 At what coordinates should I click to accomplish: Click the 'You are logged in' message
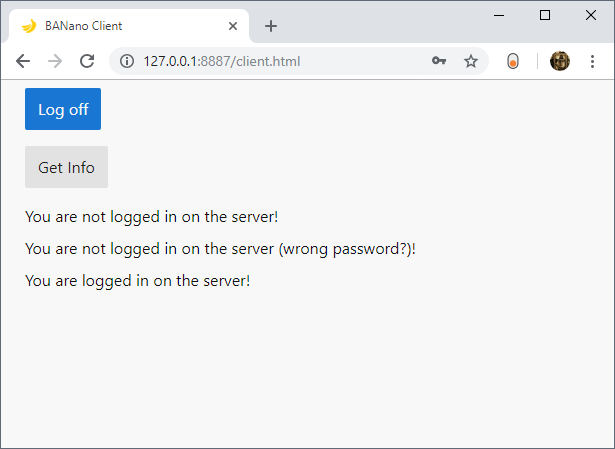click(137, 280)
